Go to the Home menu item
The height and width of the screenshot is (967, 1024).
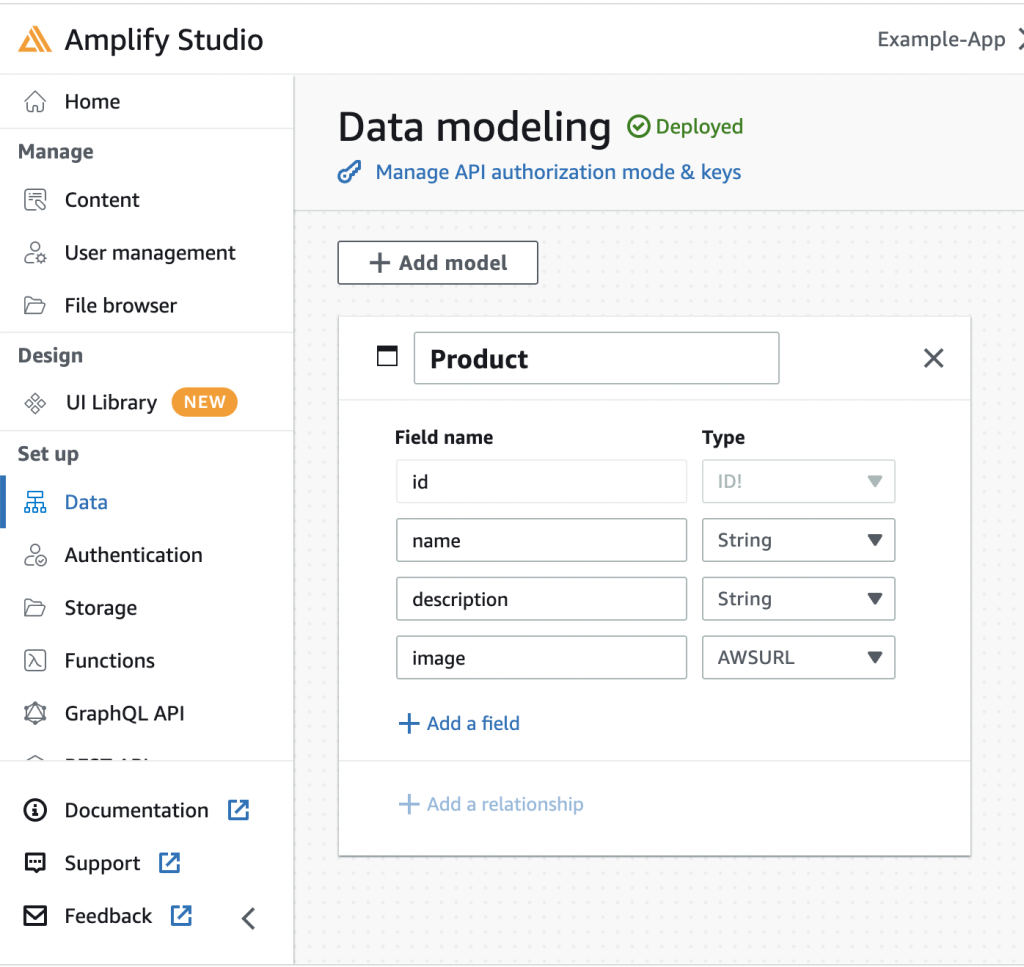tap(92, 101)
